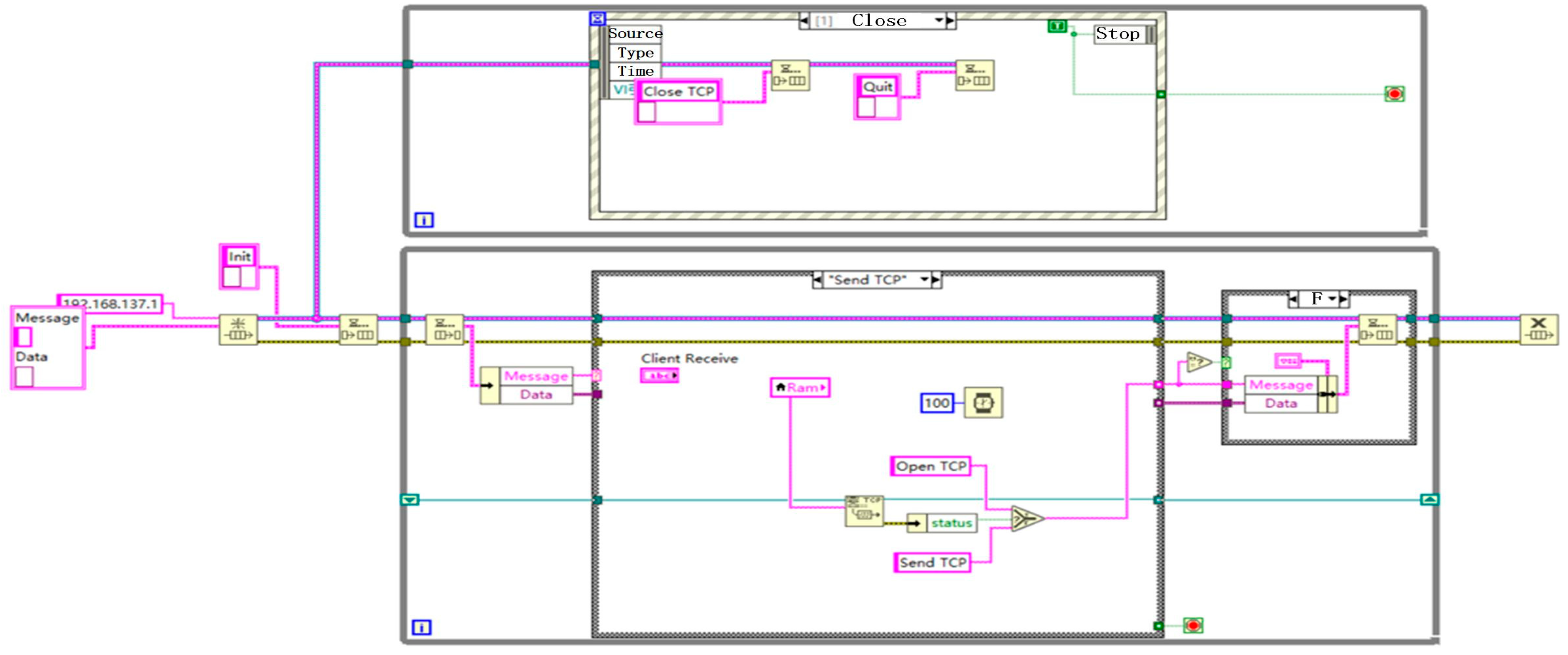This screenshot has width=1568, height=655.
Task: Click the True boolean constant near Stop
Action: click(1057, 26)
